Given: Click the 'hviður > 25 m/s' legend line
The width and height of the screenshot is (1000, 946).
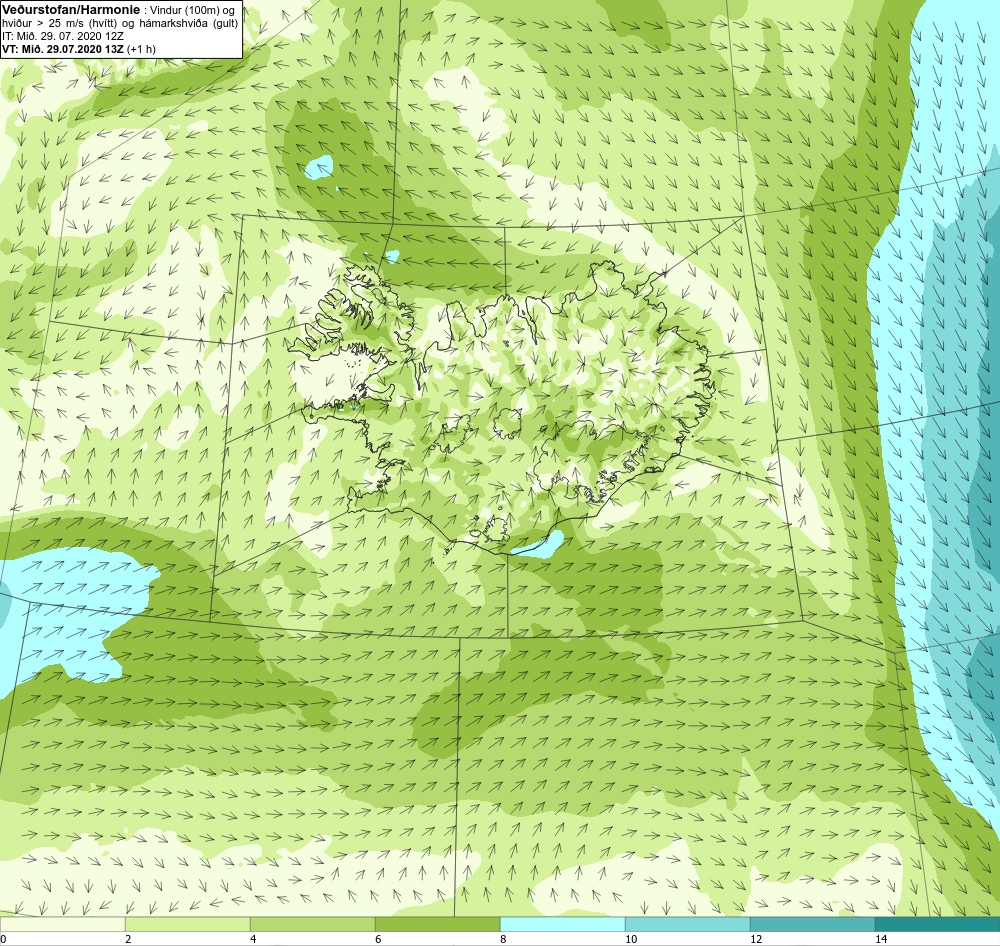Looking at the screenshot, I should (x=120, y=24).
